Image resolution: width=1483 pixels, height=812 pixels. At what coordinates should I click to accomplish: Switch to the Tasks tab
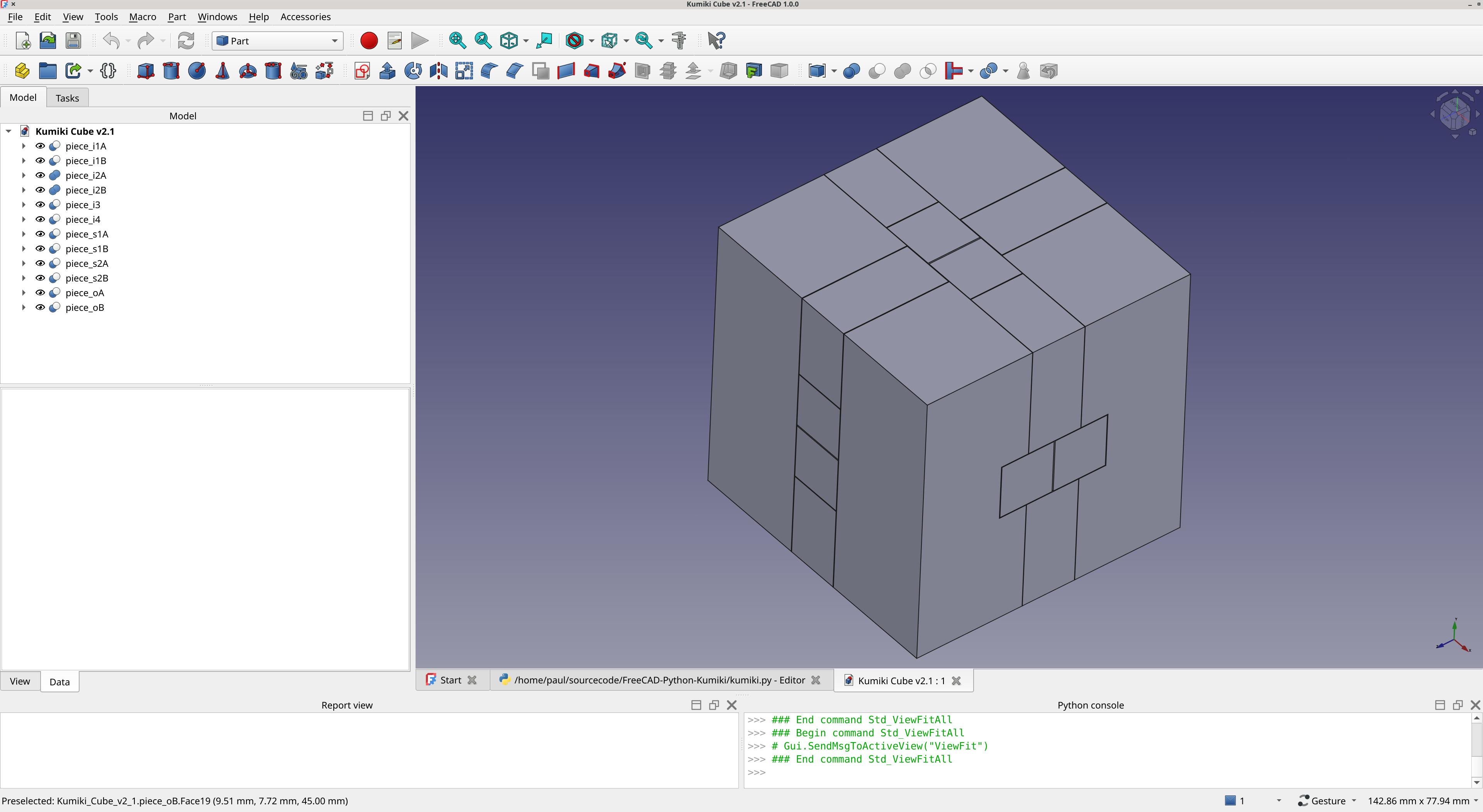(x=67, y=98)
